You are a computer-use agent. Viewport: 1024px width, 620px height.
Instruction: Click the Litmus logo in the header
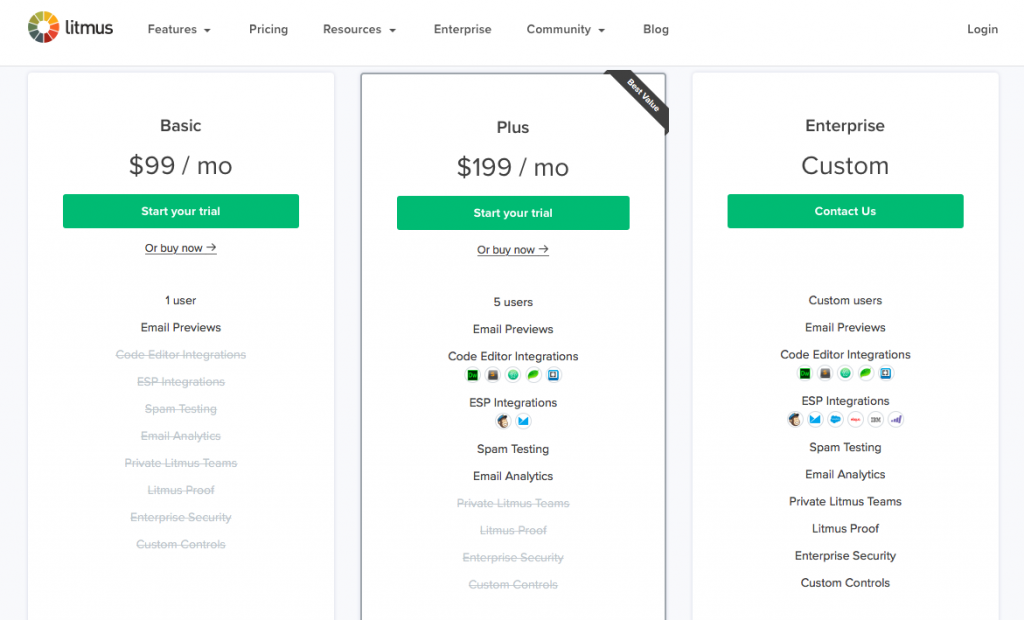click(71, 27)
